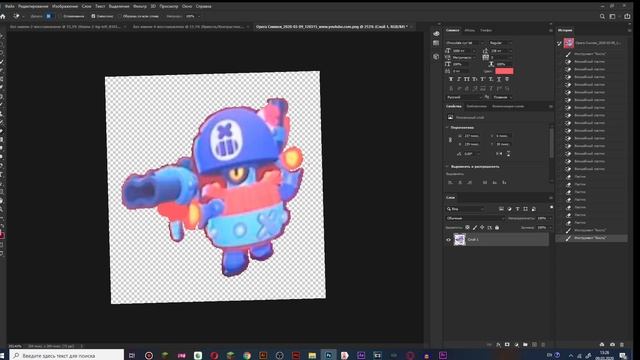
Task: Click the width input field in Properties
Action: click(471, 136)
